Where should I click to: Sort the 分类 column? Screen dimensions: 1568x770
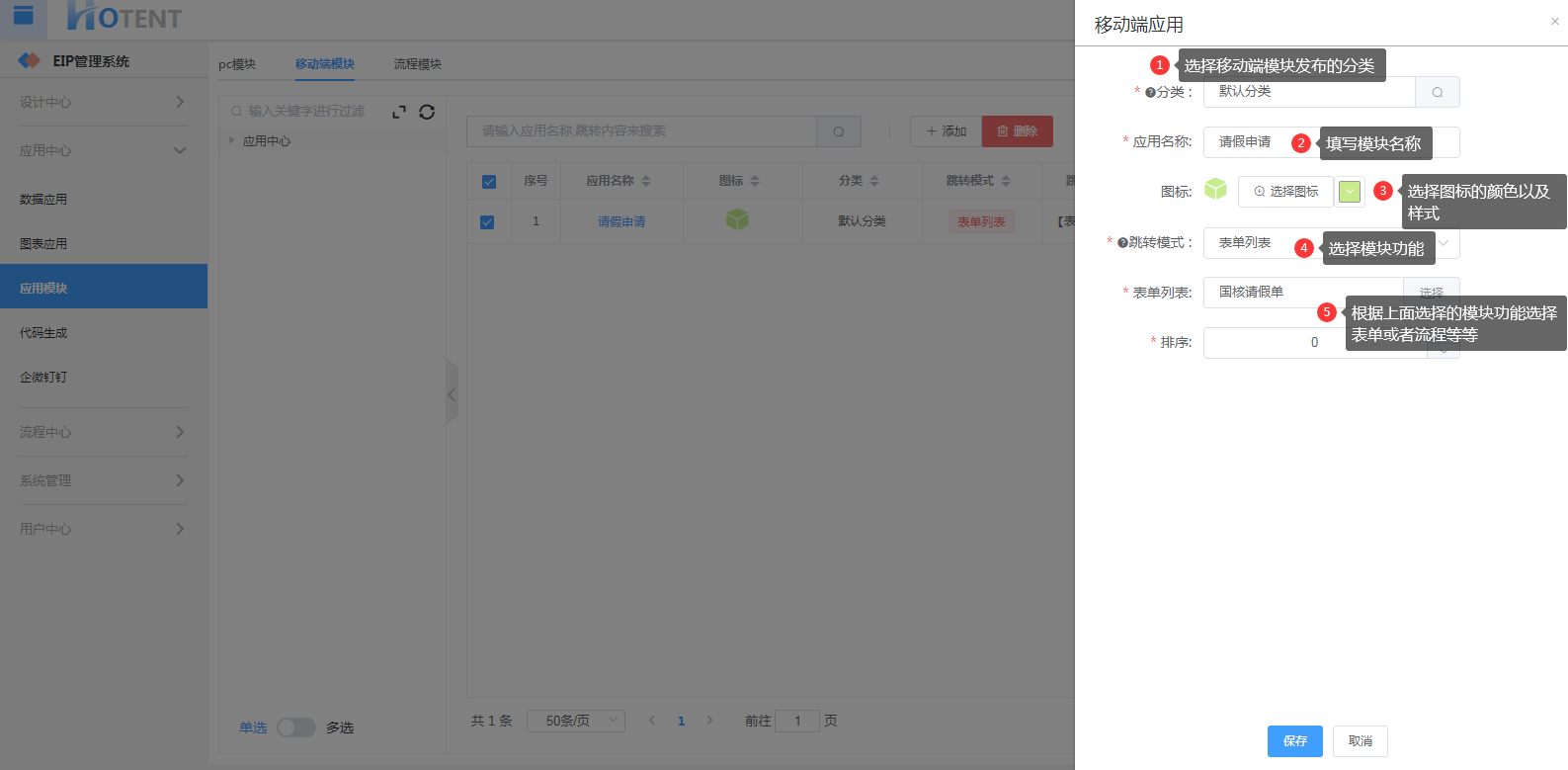click(x=874, y=181)
